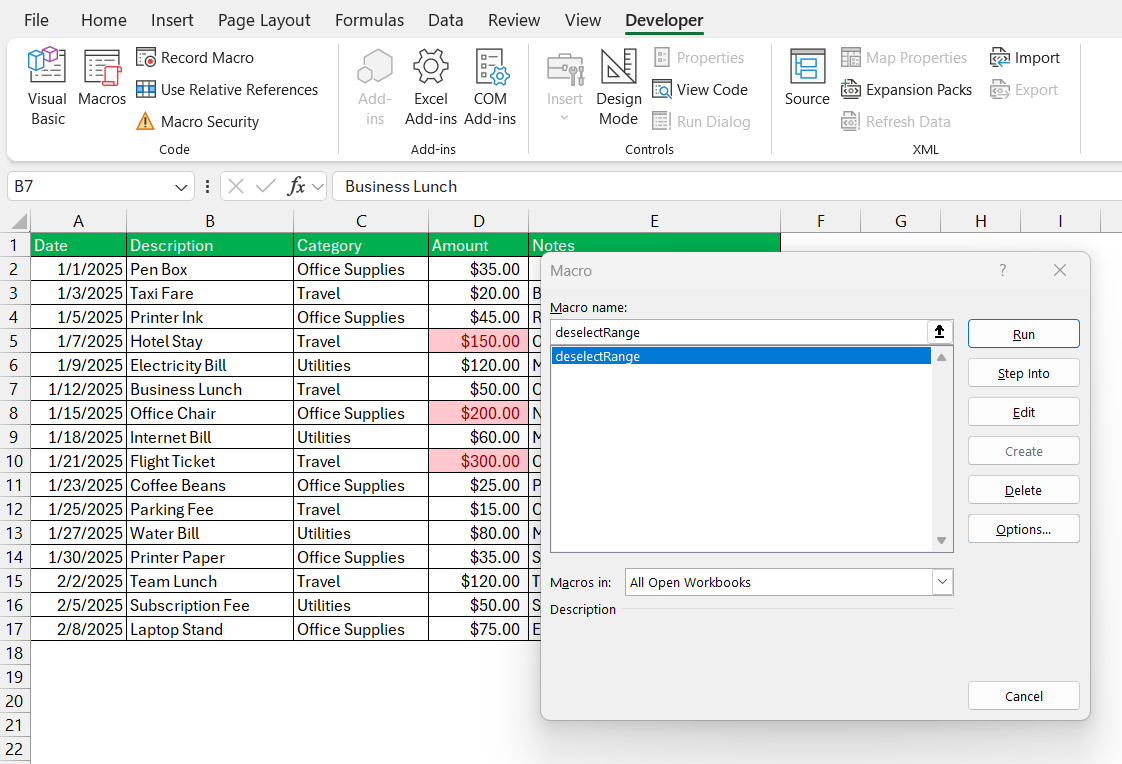This screenshot has width=1122, height=764.
Task: Run the deselectRange macro
Action: (1023, 334)
